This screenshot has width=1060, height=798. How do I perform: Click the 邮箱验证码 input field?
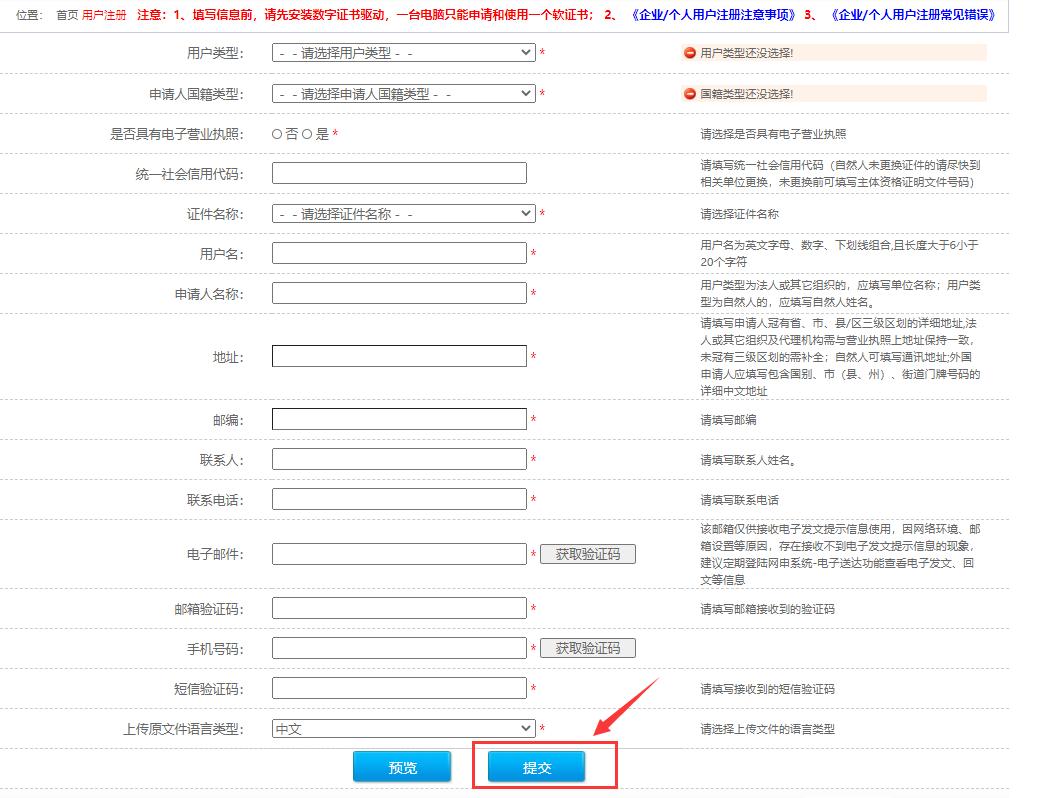pos(398,607)
